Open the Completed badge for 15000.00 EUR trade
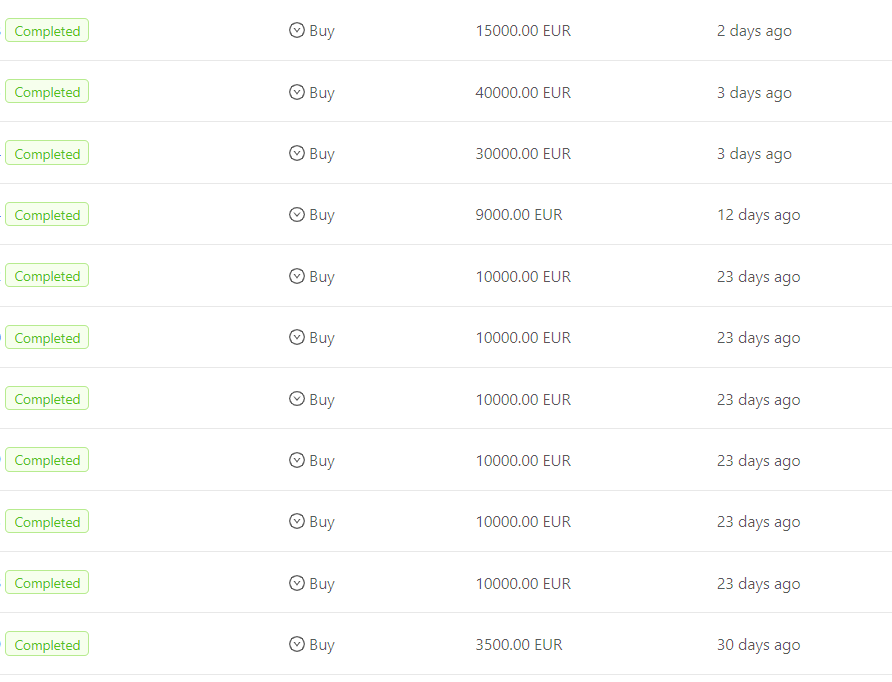The image size is (892, 682). coord(47,31)
